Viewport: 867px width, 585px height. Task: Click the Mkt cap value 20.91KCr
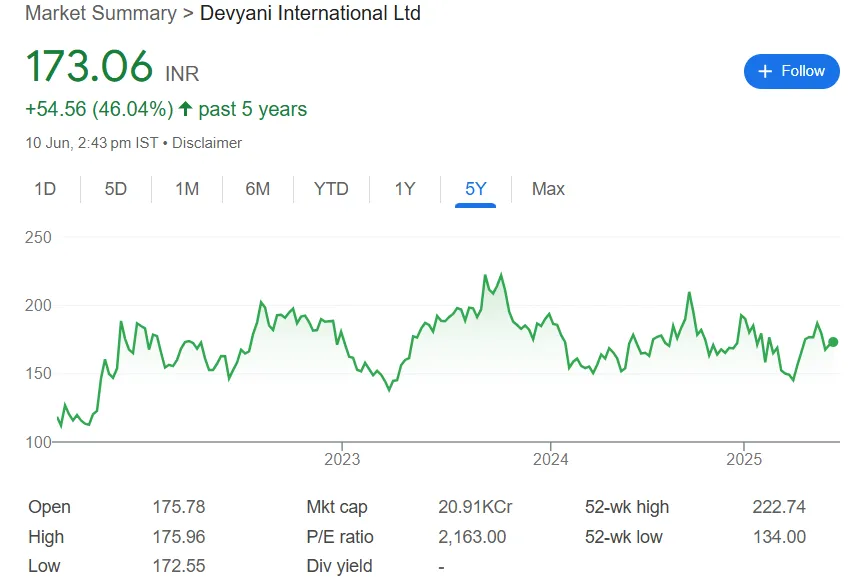pos(475,507)
